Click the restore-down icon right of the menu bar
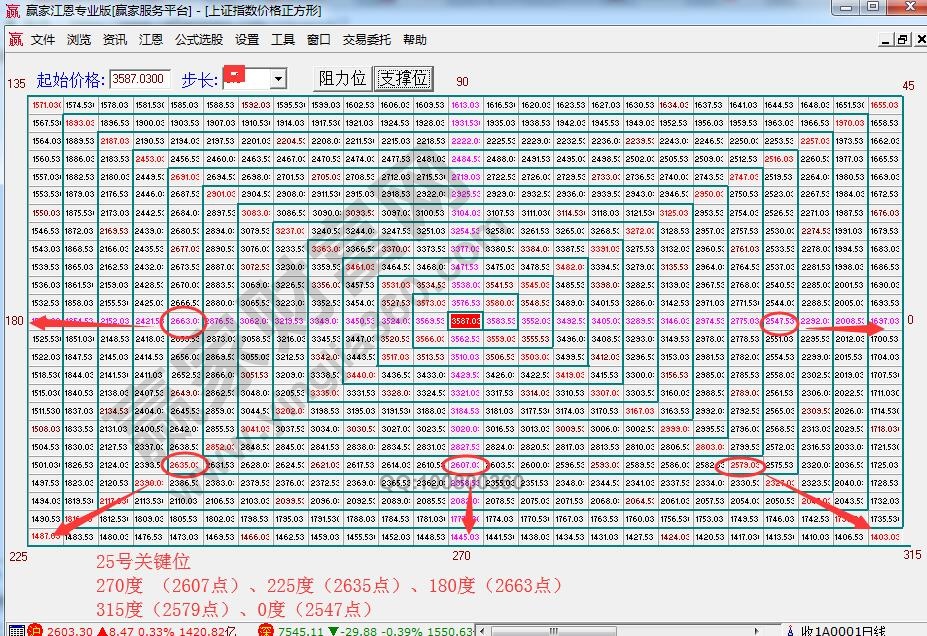Image resolution: width=927 pixels, height=636 pixels. (905, 39)
